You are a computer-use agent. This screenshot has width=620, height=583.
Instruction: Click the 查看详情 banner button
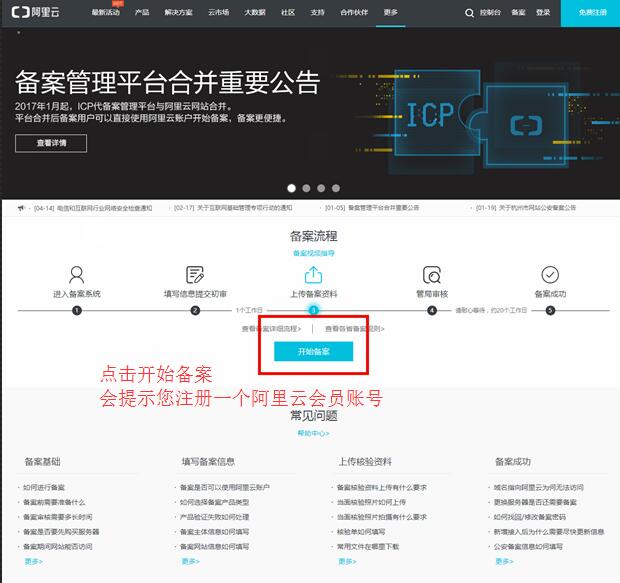click(x=51, y=143)
